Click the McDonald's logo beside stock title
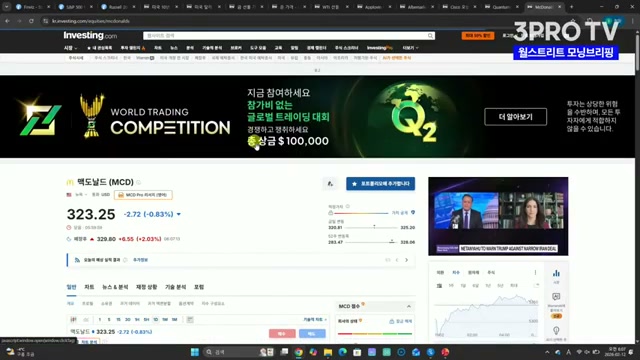This screenshot has width=640, height=360. (70, 182)
